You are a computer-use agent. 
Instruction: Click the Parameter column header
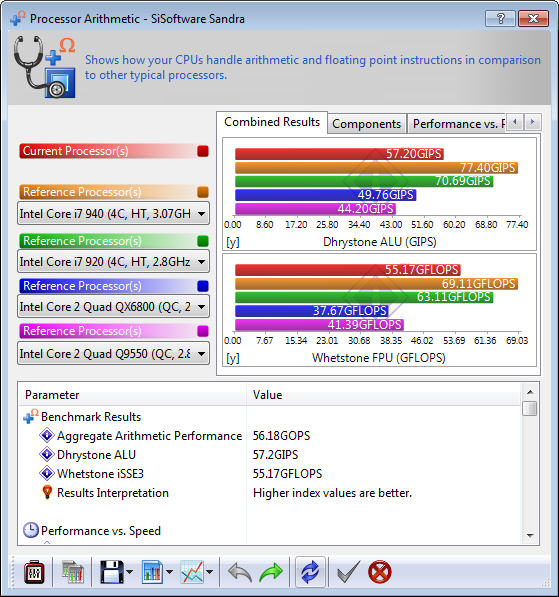pos(132,395)
